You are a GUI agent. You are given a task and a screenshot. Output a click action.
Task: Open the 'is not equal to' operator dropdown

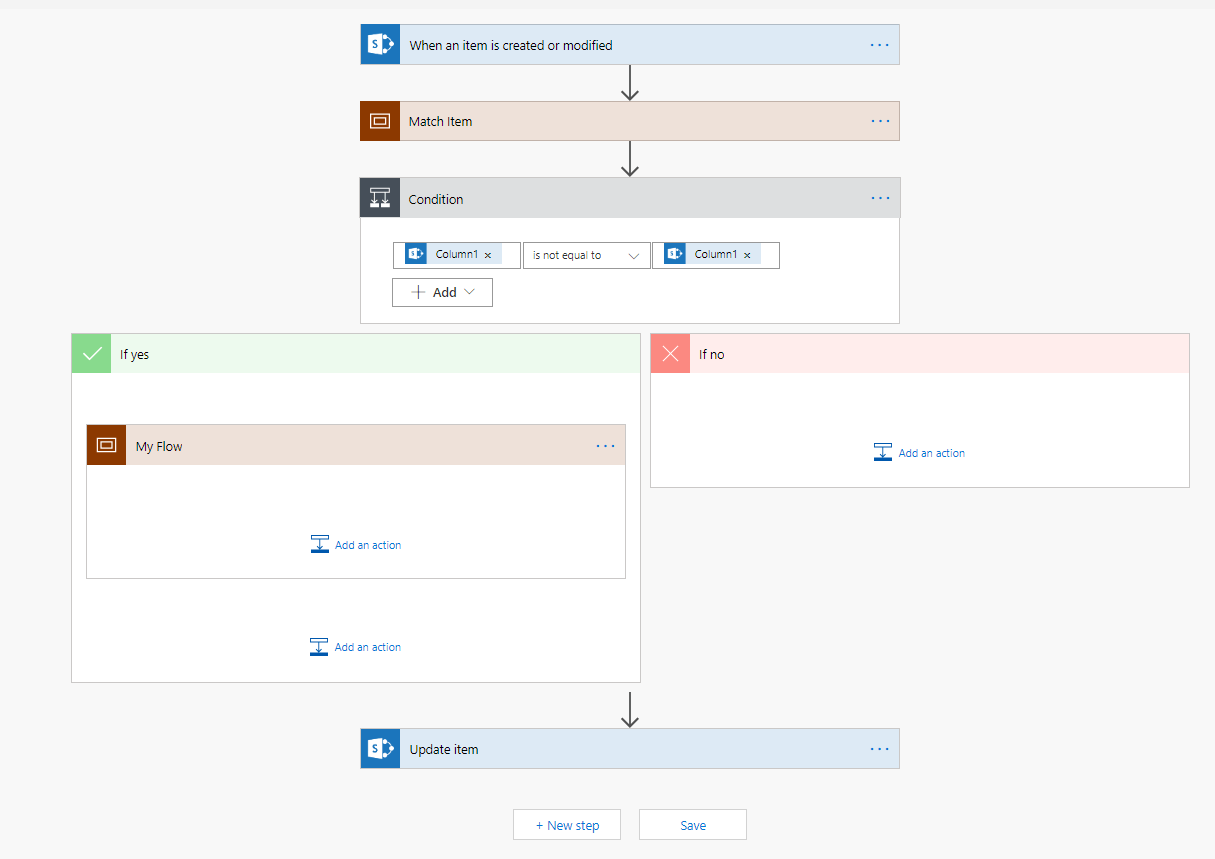pyautogui.click(x=586, y=255)
